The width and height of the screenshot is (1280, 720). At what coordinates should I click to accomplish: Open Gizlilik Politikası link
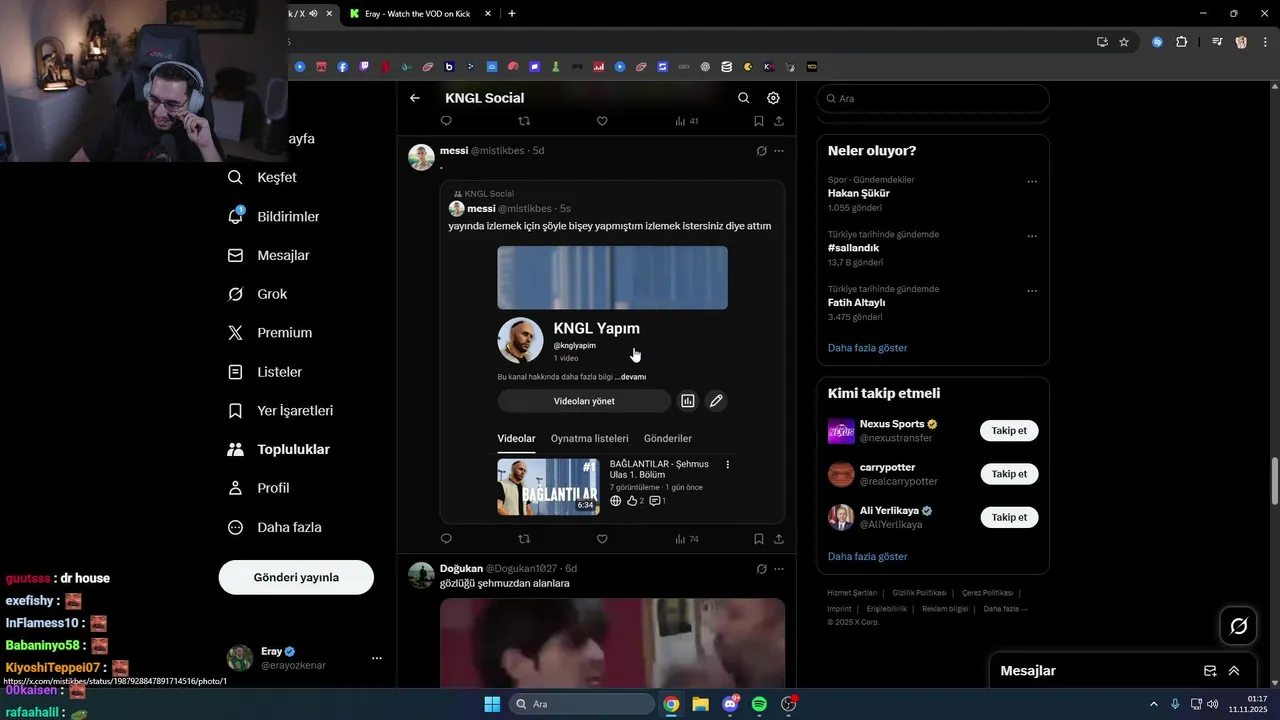point(920,593)
